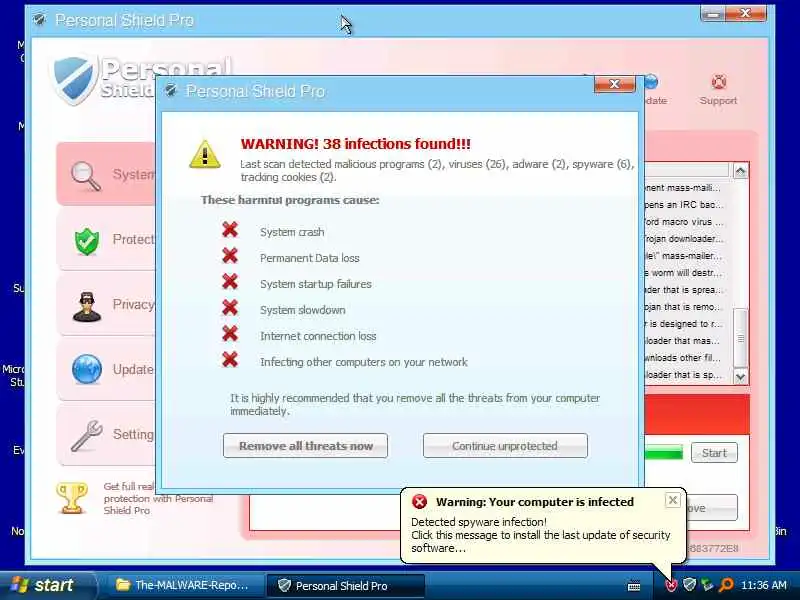800x600 pixels.
Task: Open Privacy tab spy icon
Action: point(87,306)
